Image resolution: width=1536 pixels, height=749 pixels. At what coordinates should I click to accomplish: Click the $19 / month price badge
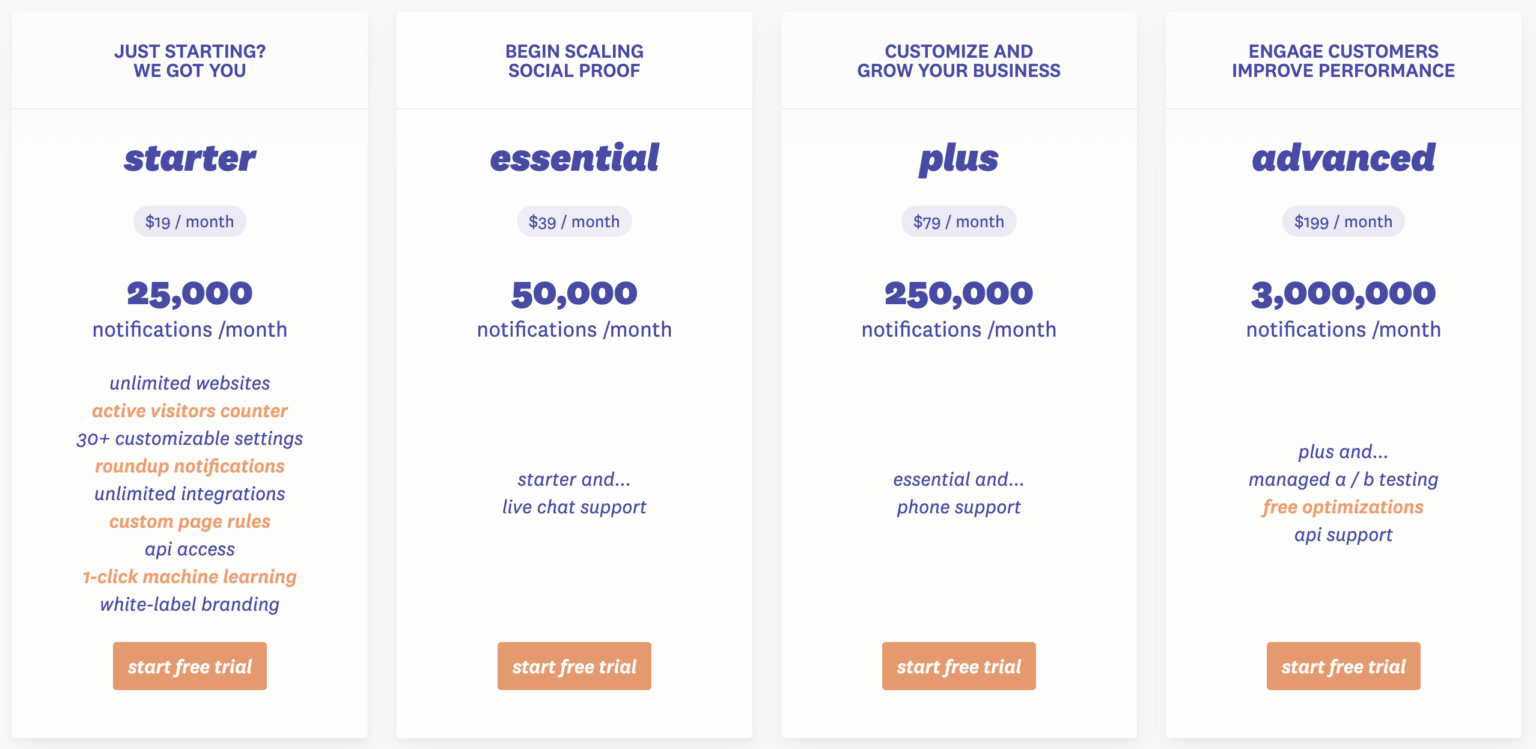point(189,221)
